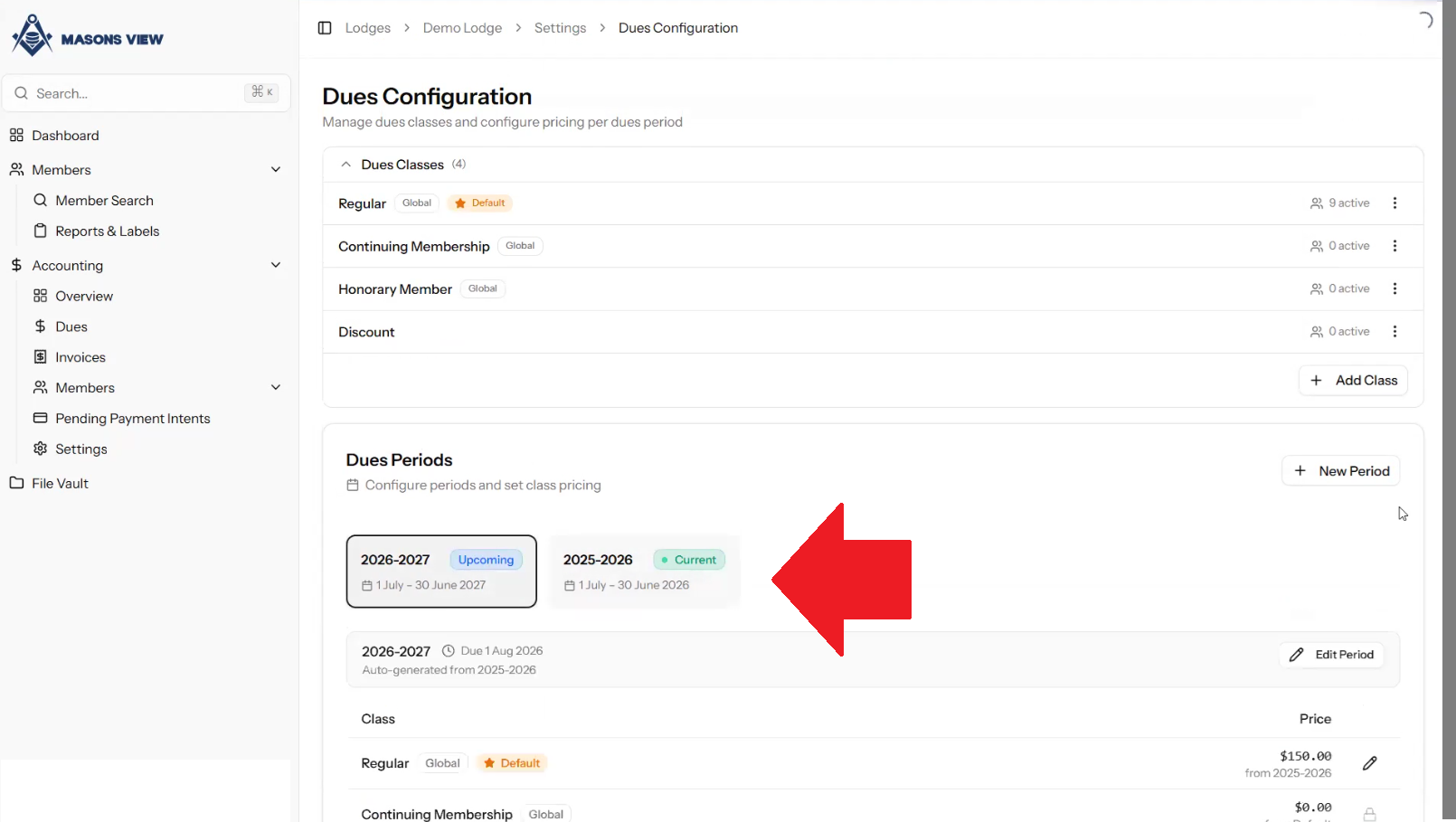The image size is (1456, 822).
Task: Toggle the sidebar panel icon
Action: click(x=325, y=28)
